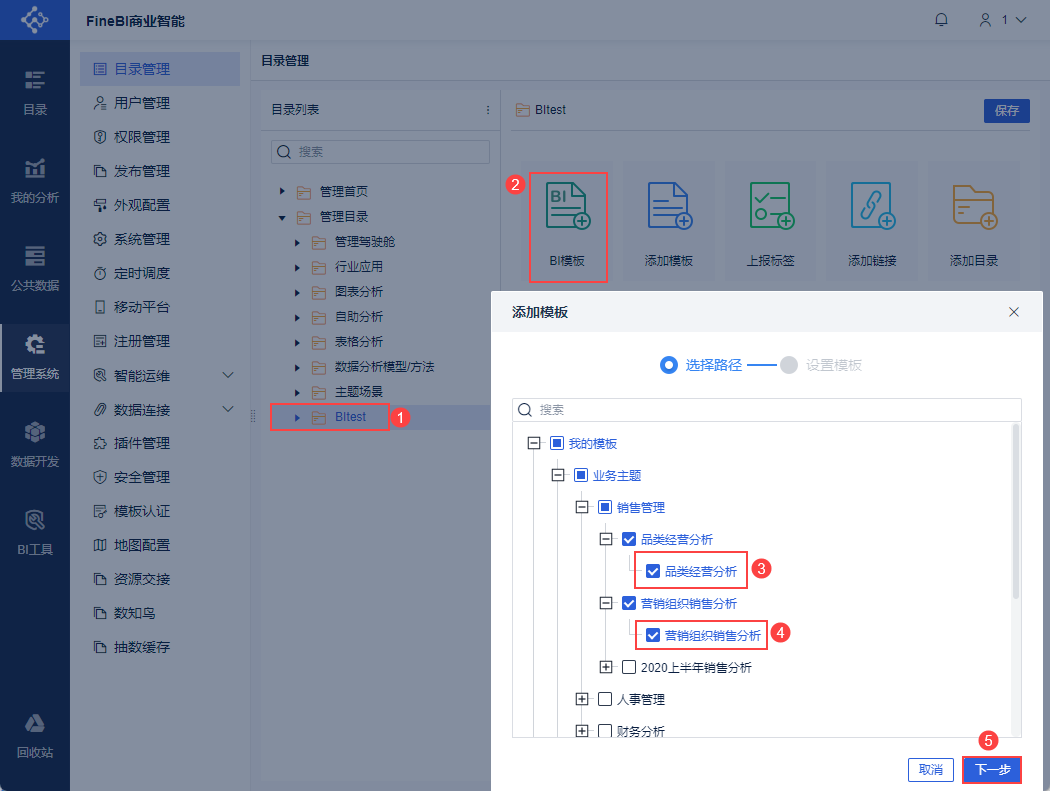The width and height of the screenshot is (1050, 791).
Task: Click the 下一步 button
Action: pos(992,770)
